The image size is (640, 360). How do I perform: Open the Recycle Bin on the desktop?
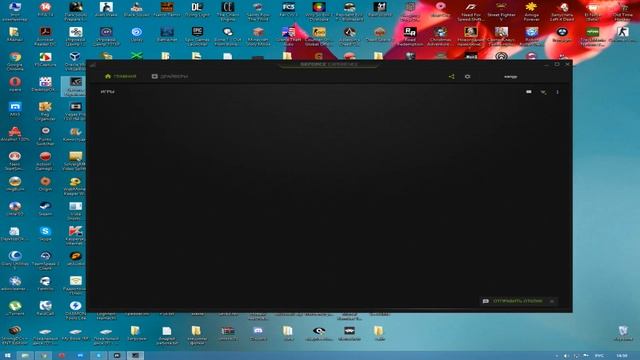pos(623,333)
